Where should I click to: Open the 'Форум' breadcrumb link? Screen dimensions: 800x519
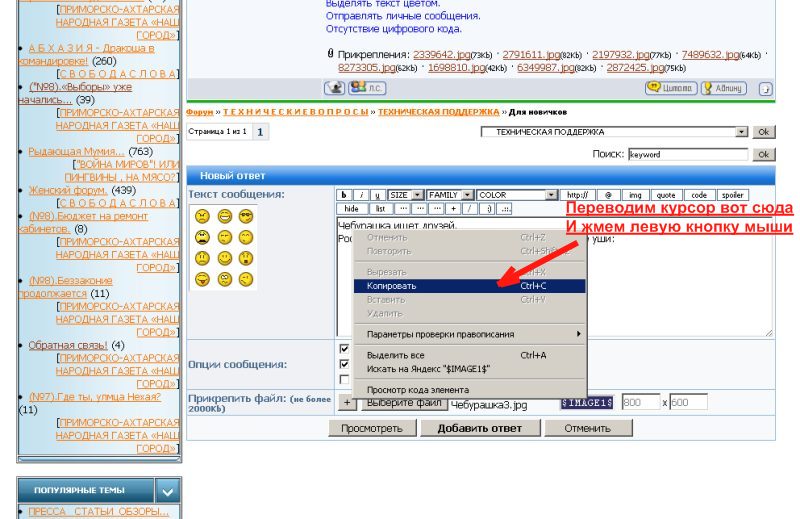point(199,112)
